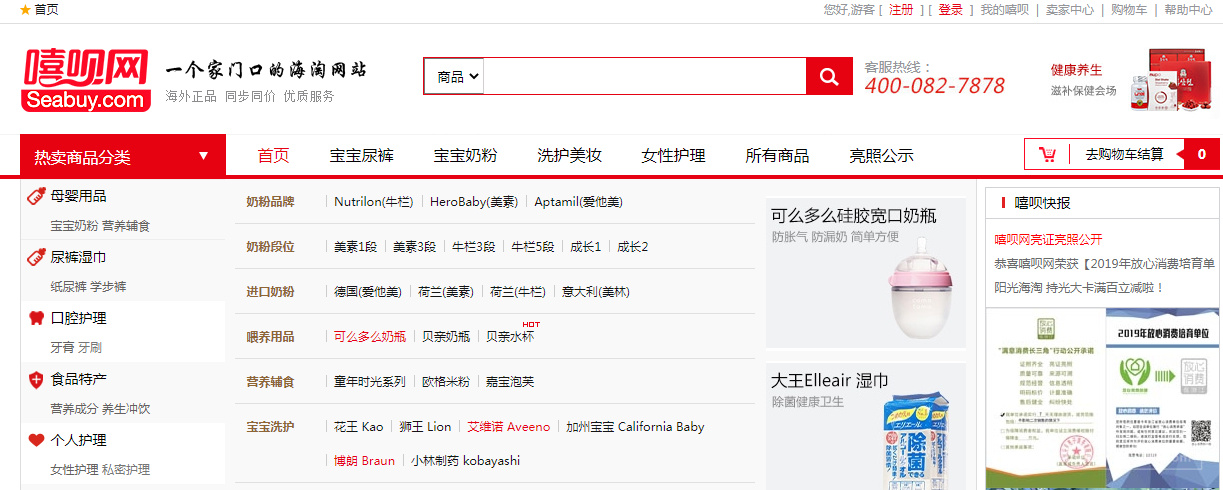1223x490 pixels.
Task: Go to 宝宝尿裤 tab
Action: (362, 155)
